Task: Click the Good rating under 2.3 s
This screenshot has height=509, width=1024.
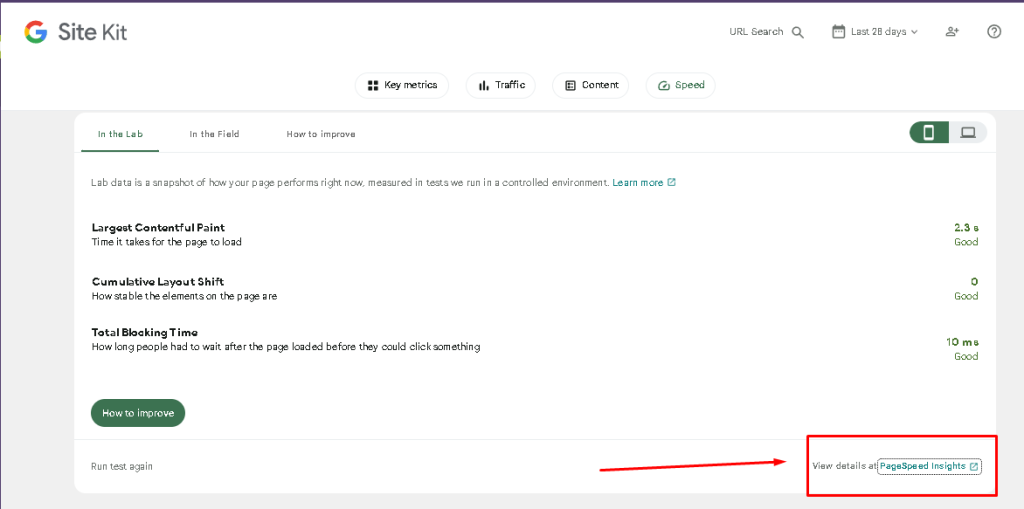Action: [x=966, y=242]
